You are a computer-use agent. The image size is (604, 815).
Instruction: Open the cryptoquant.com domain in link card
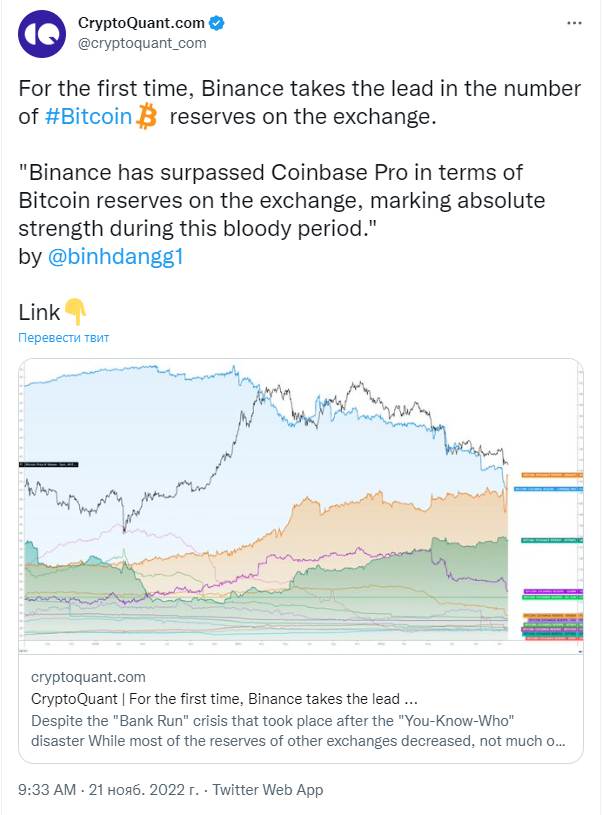tap(89, 677)
